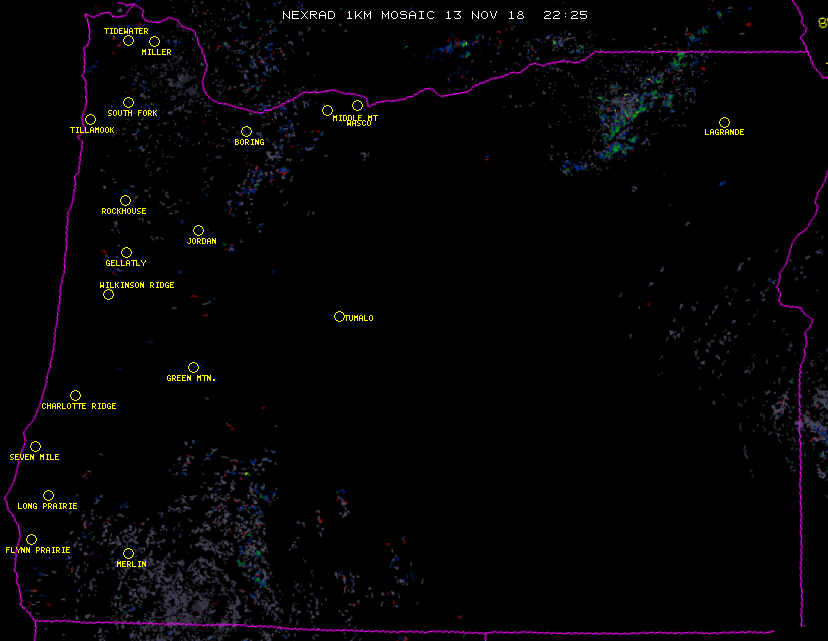
Task: Click the Merlin station circle marker
Action: [128, 553]
